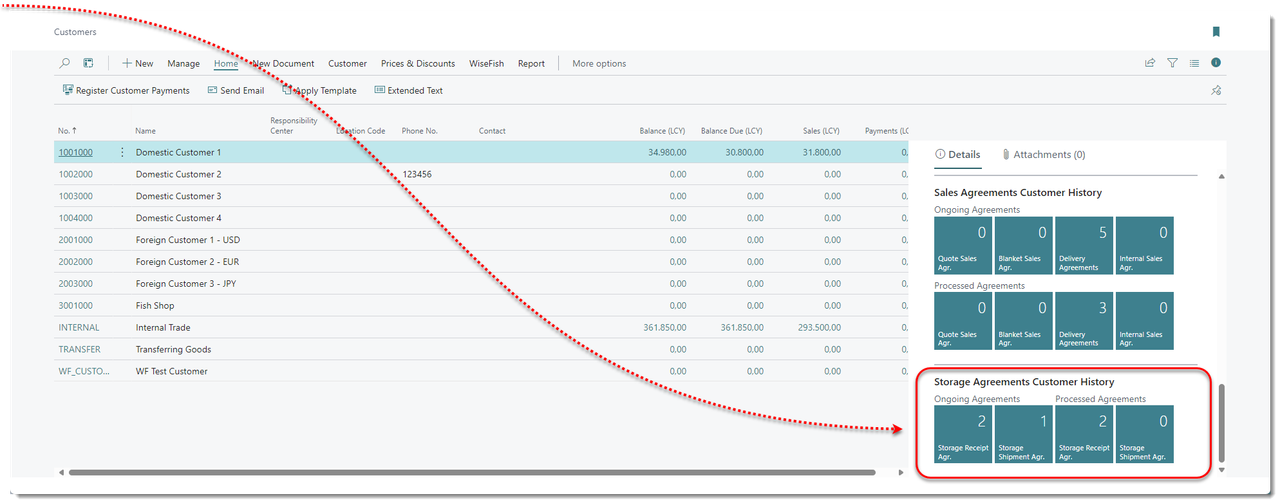The image size is (1280, 504).
Task: Click the search magnifier icon
Action: pos(65,63)
